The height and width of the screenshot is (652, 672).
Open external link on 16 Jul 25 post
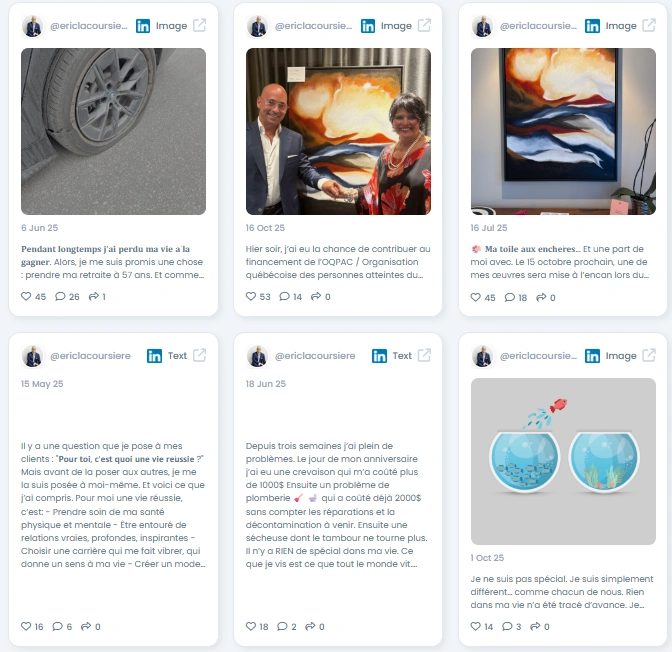(649, 25)
